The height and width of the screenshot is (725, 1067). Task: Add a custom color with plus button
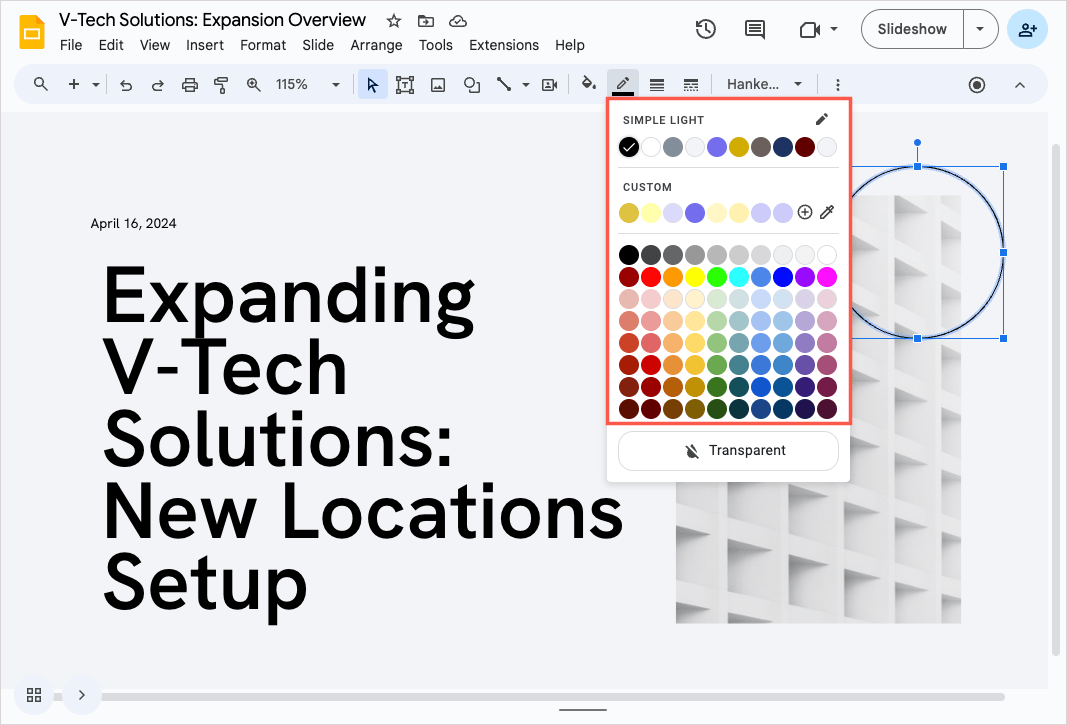[x=805, y=212]
